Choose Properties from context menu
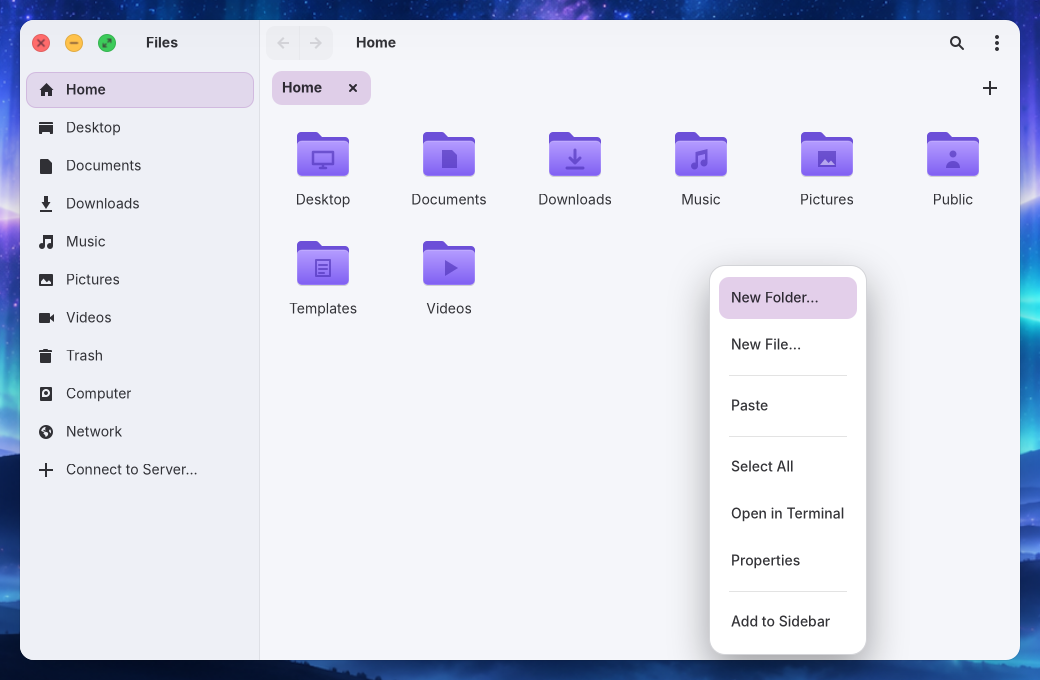Screen dimensions: 1040x680 point(788,561)
